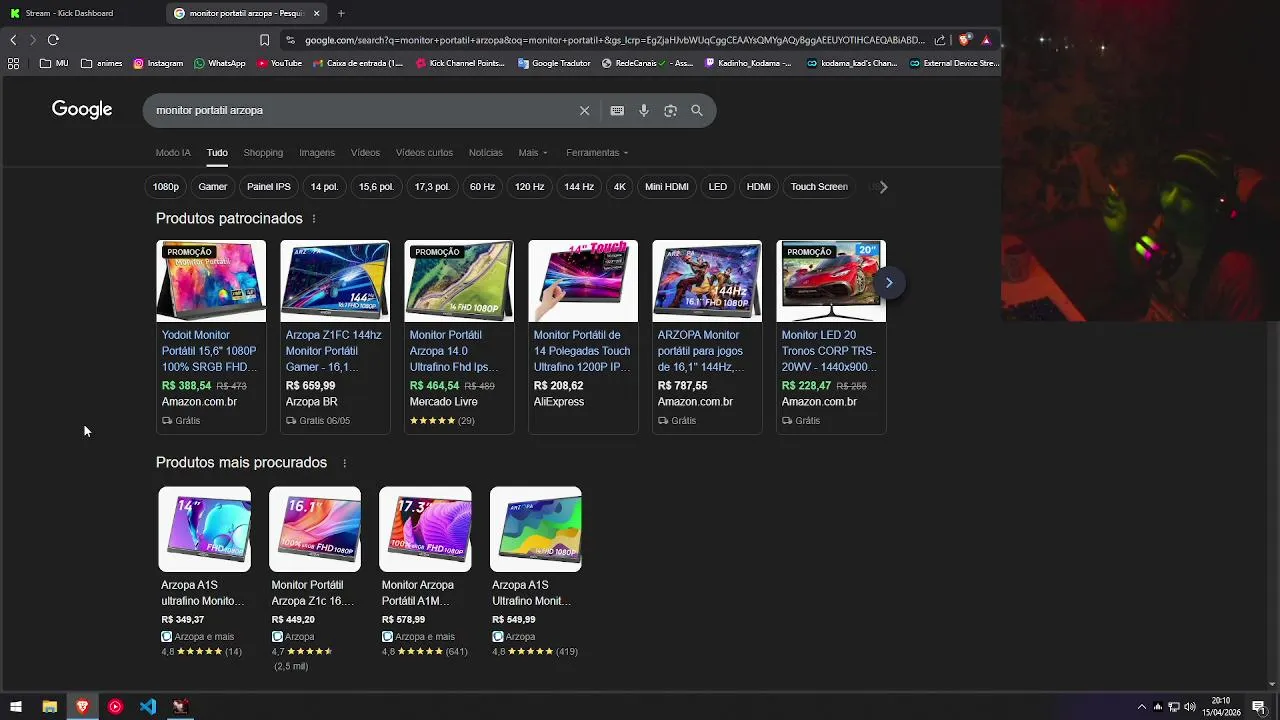Image resolution: width=1280 pixels, height=720 pixels.
Task: Apply the 144 Hz filter chip
Action: click(x=579, y=187)
